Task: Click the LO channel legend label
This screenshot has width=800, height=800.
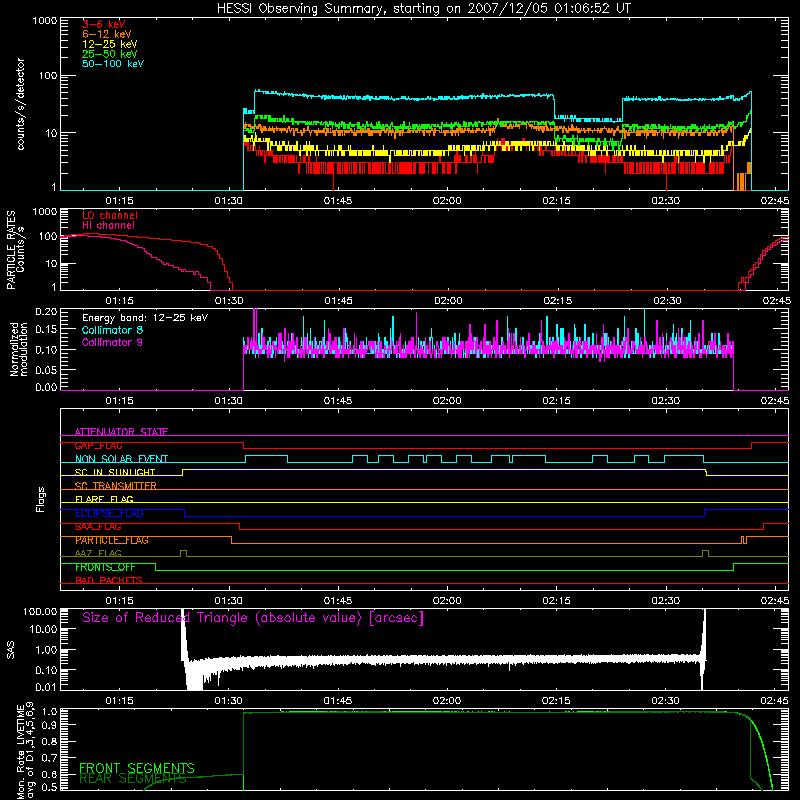Action: click(x=110, y=215)
